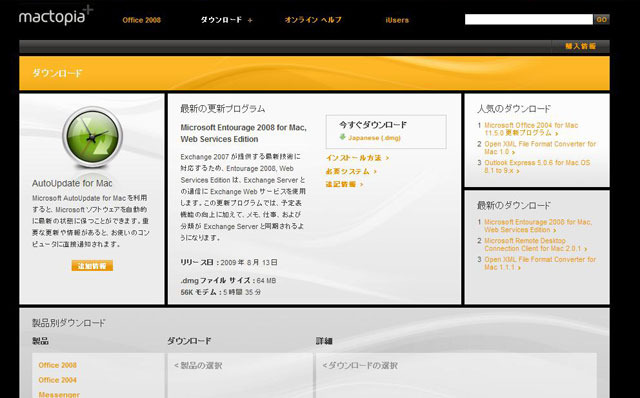Click the green AutoUpdate clock icon
The image size is (640, 398).
(92, 137)
